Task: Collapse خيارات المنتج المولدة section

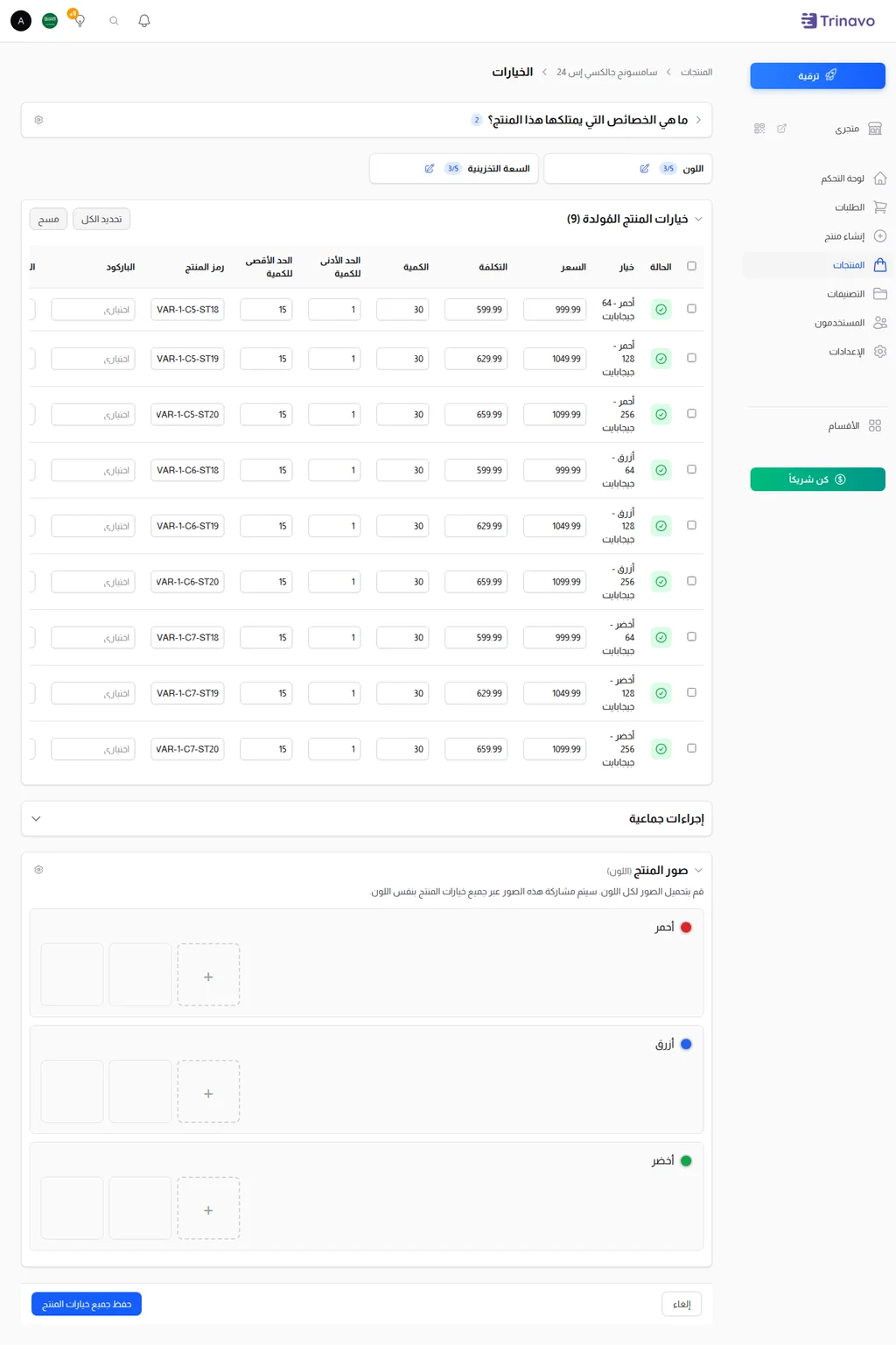Action: tap(698, 219)
